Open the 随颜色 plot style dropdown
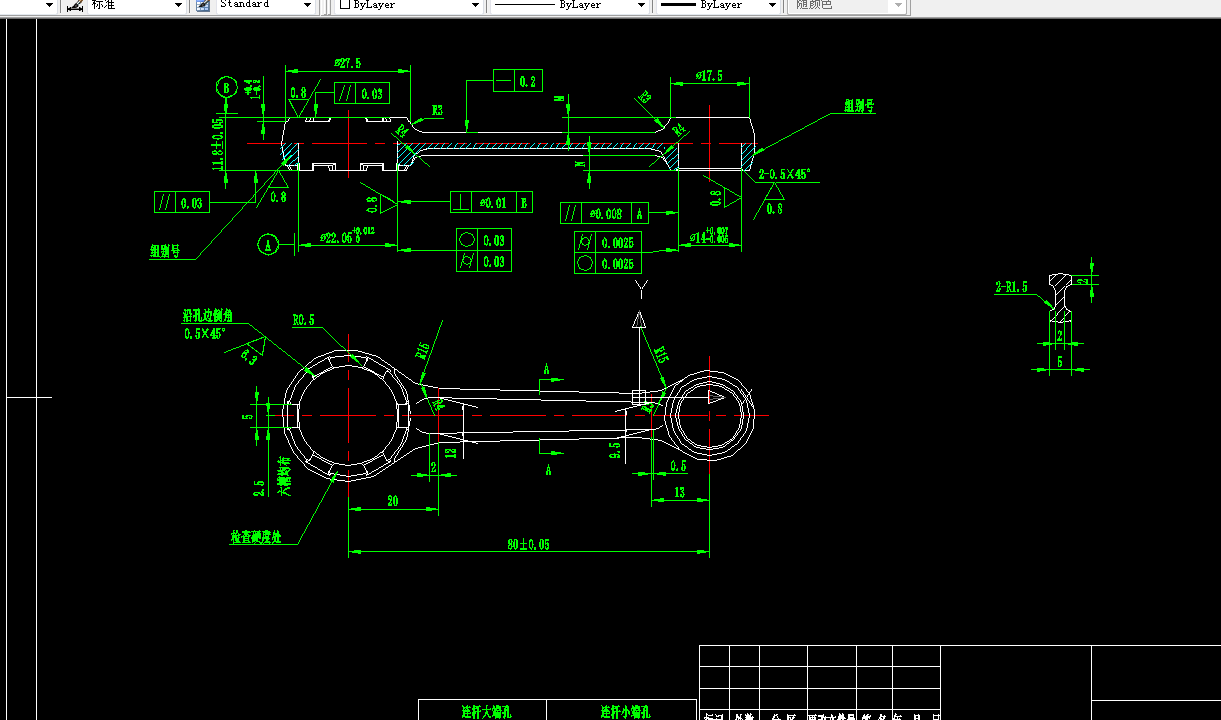This screenshot has width=1221, height=720. [898, 5]
